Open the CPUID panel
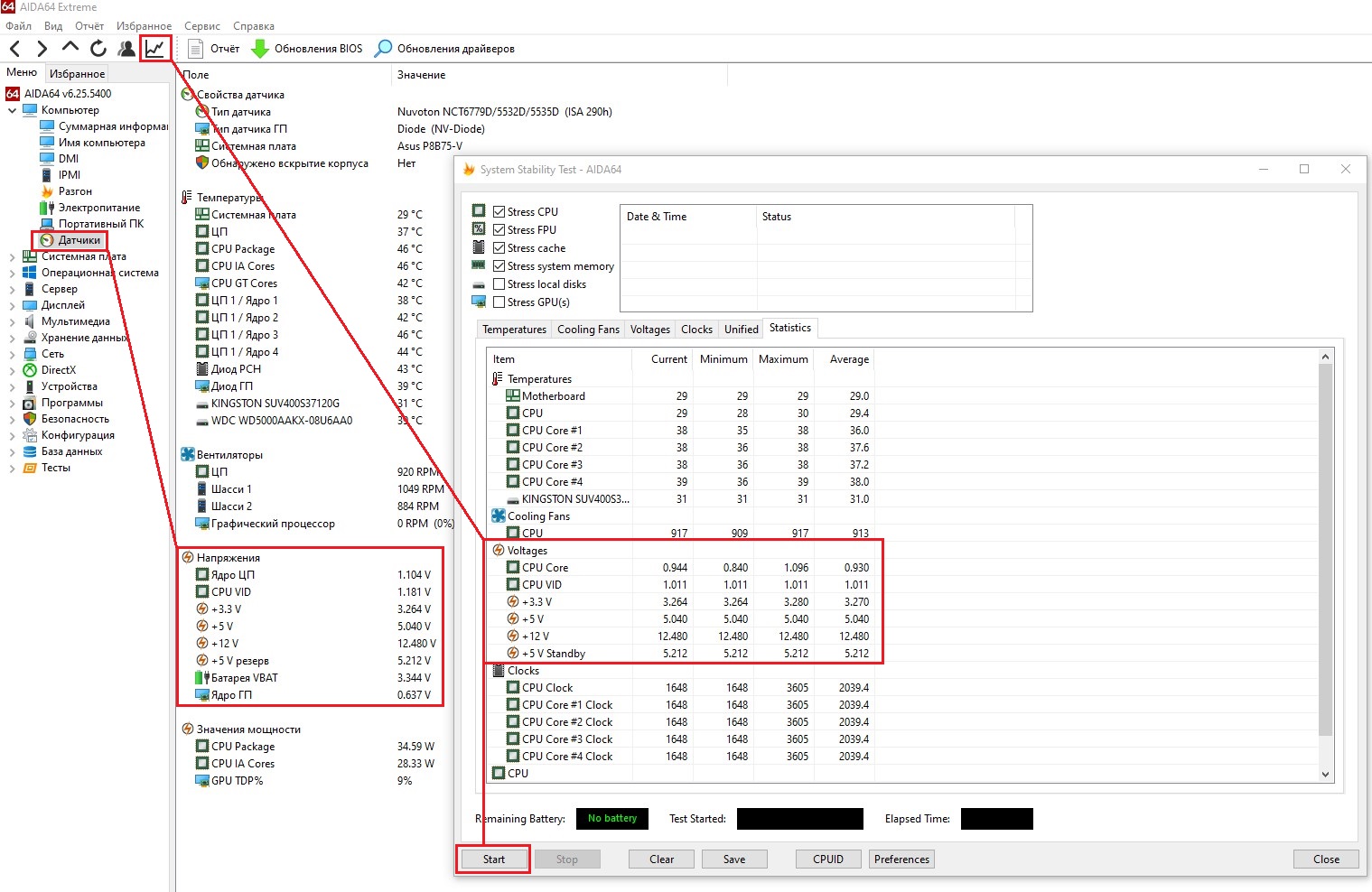1372x892 pixels. point(828,859)
